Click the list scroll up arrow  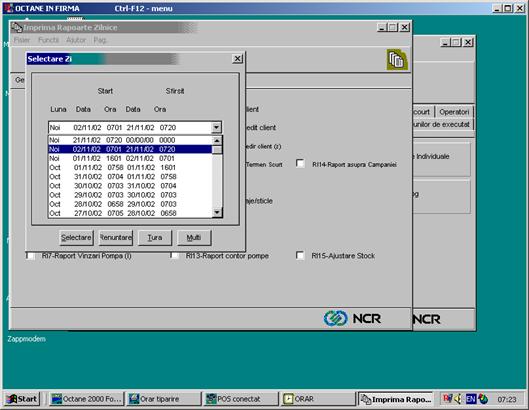click(x=217, y=140)
